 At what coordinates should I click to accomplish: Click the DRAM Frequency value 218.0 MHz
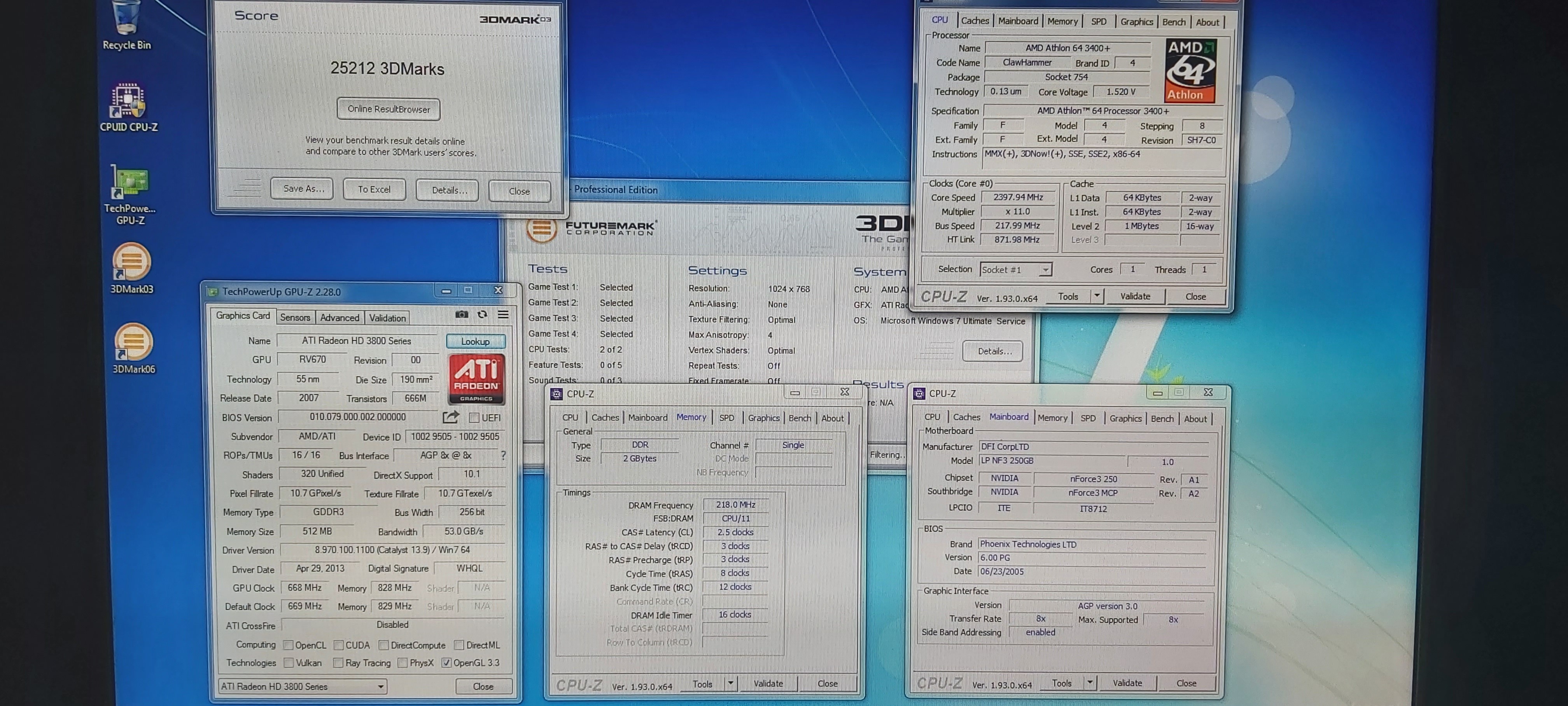click(x=735, y=505)
